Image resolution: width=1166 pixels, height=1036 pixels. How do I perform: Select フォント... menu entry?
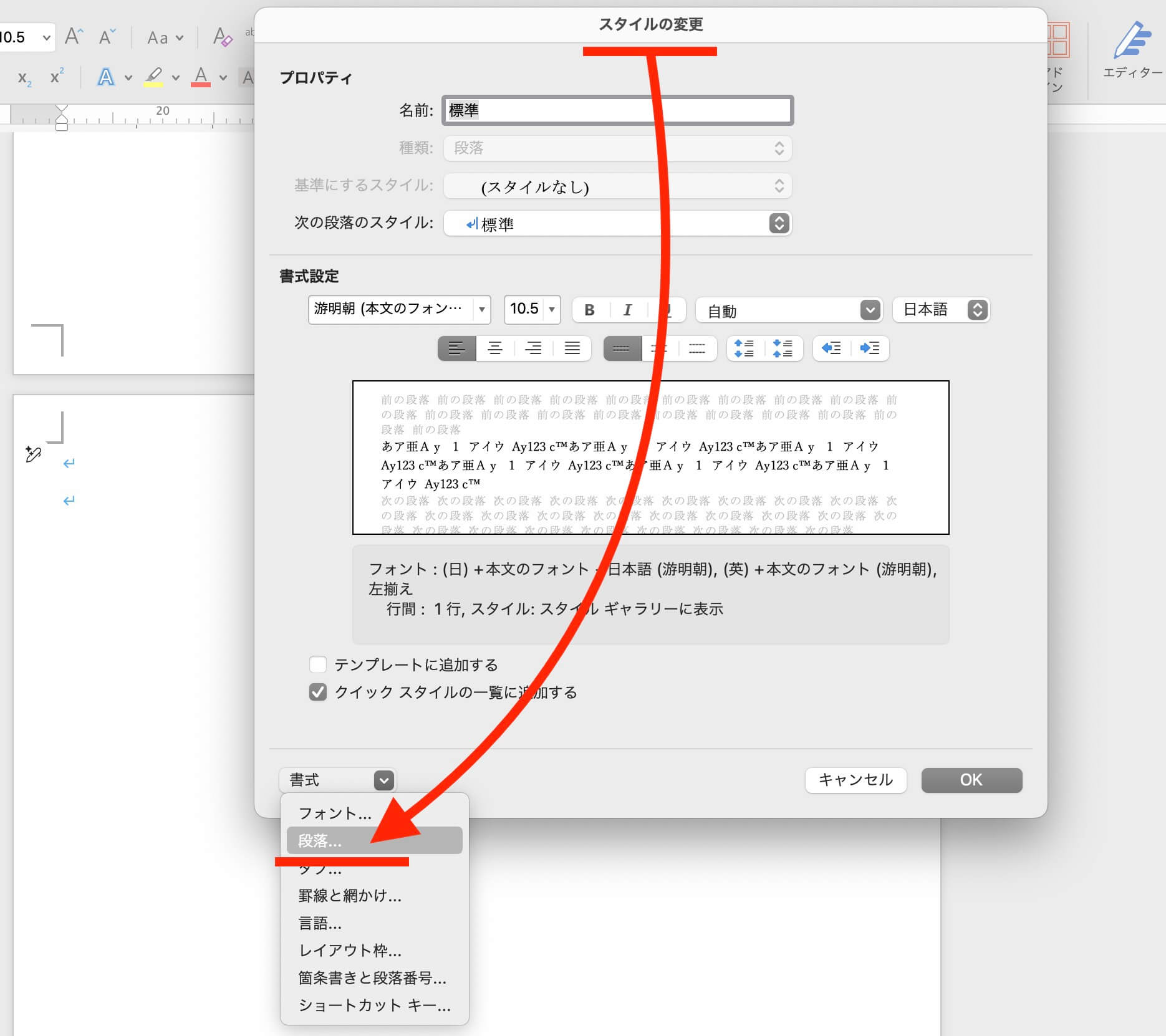tap(335, 813)
